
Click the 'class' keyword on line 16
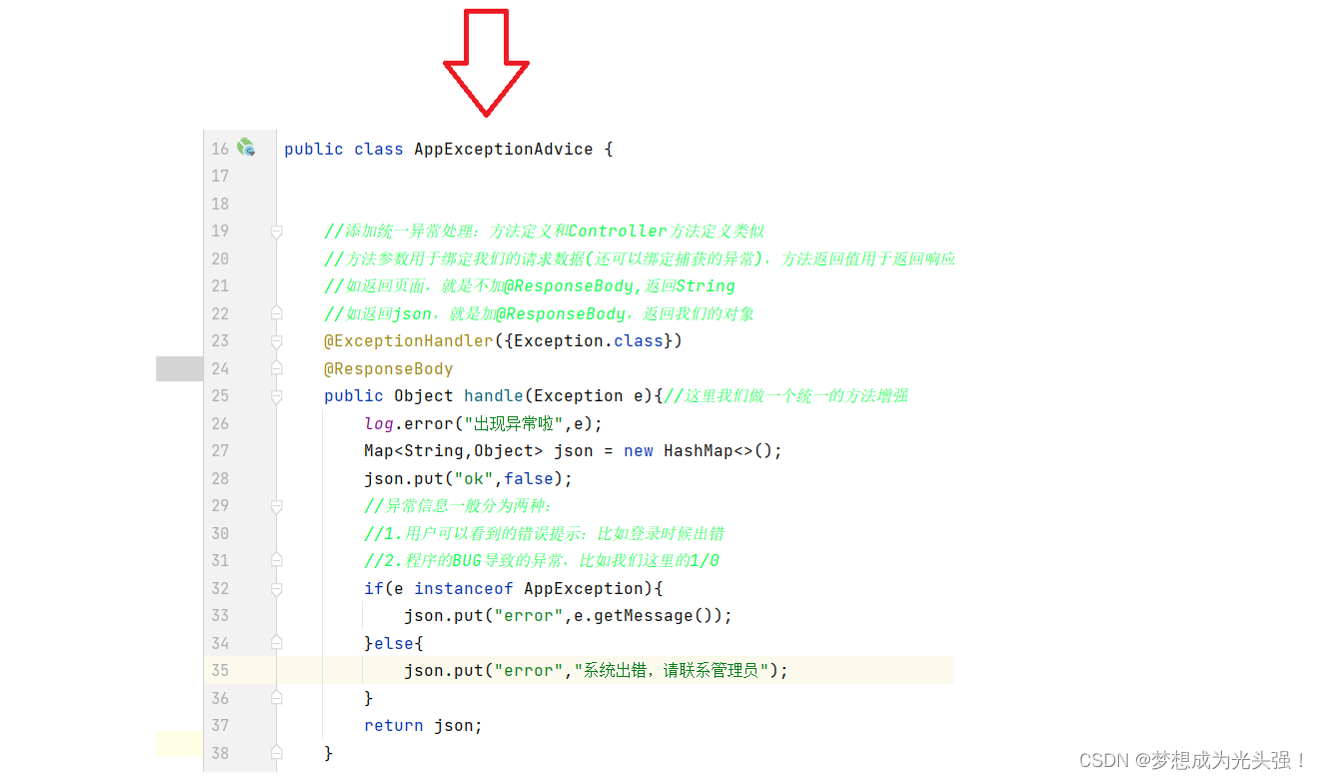pyautogui.click(x=378, y=149)
